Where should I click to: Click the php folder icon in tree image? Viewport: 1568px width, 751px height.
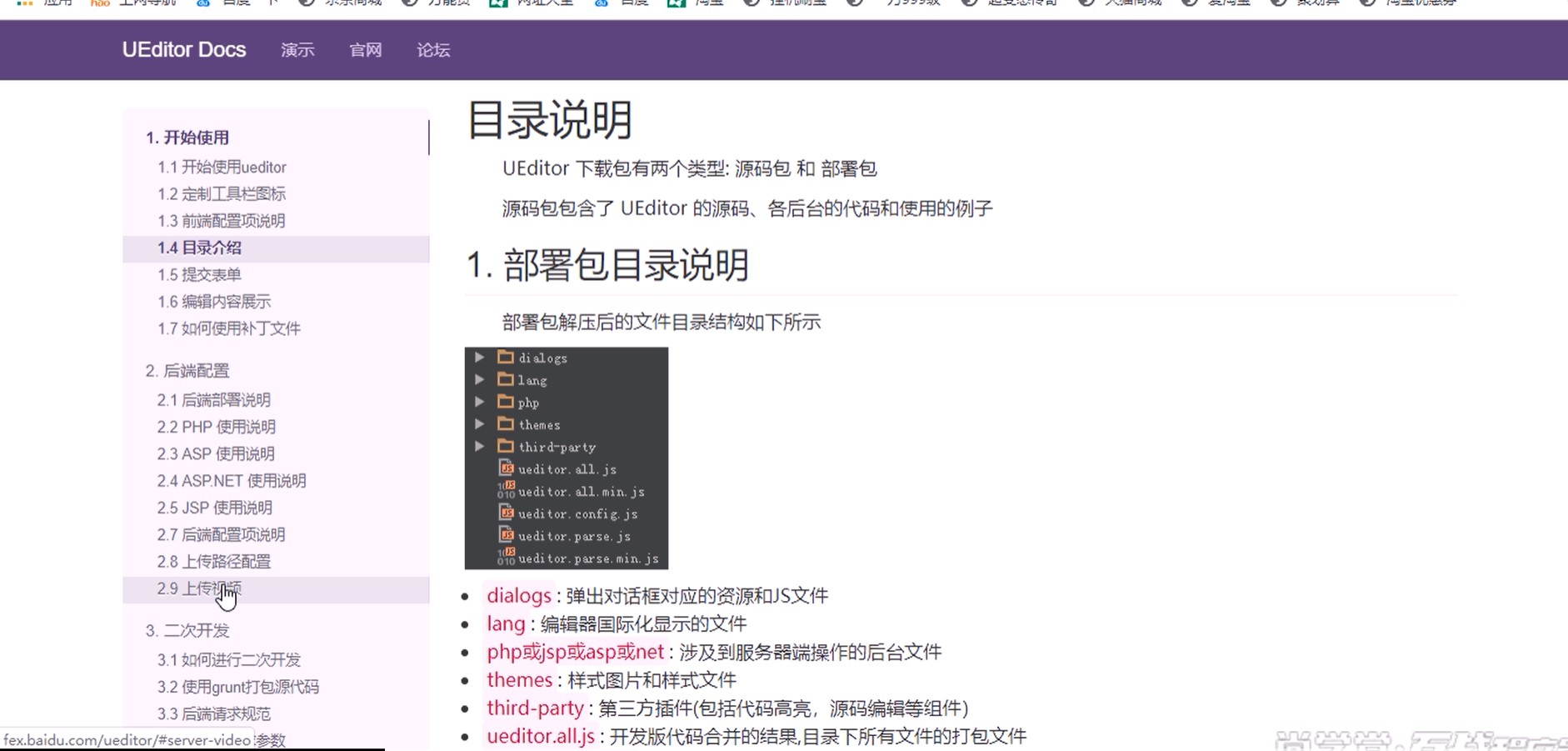click(506, 402)
